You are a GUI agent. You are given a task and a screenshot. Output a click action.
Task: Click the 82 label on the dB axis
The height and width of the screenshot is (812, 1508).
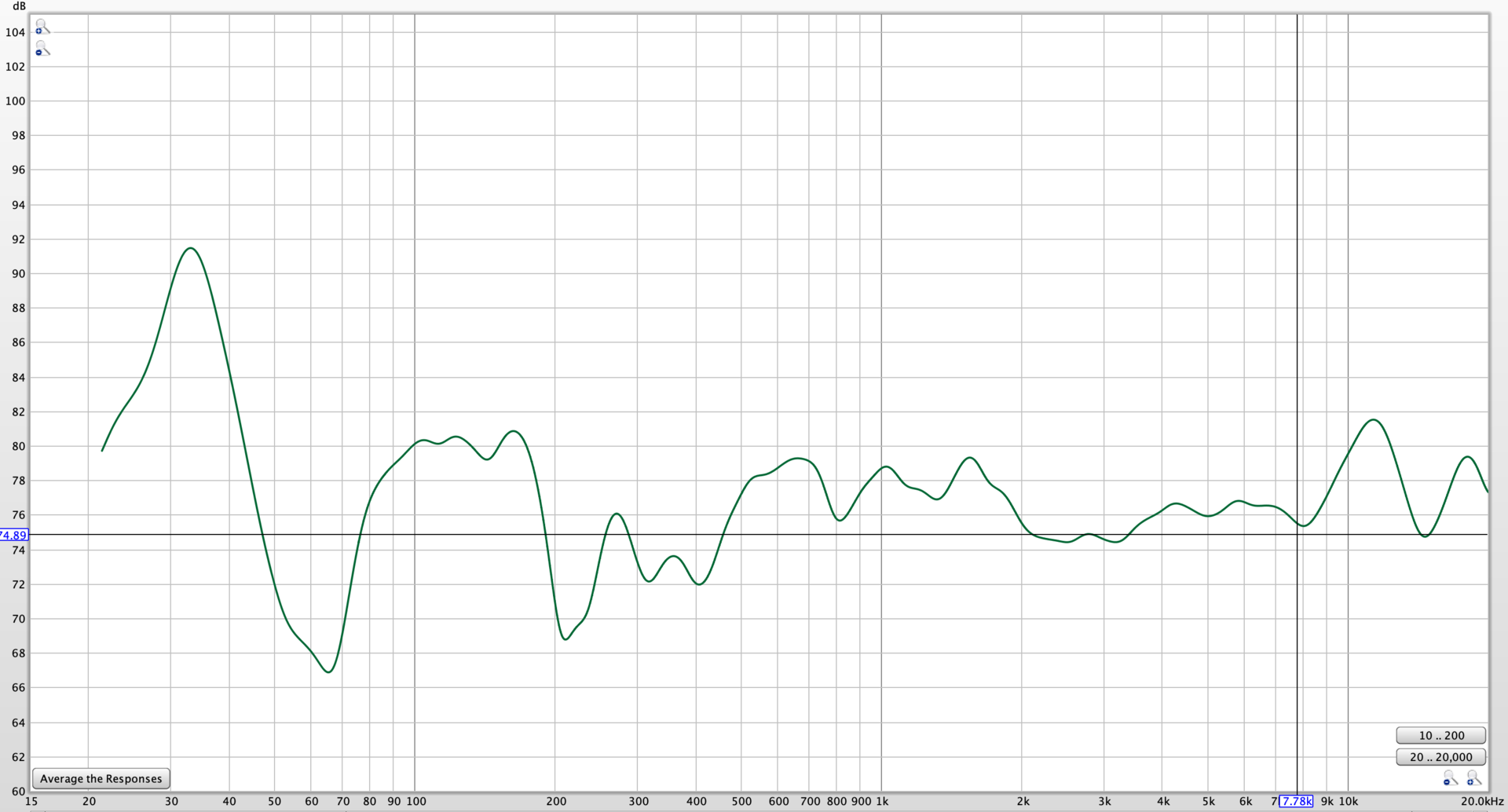click(x=18, y=411)
